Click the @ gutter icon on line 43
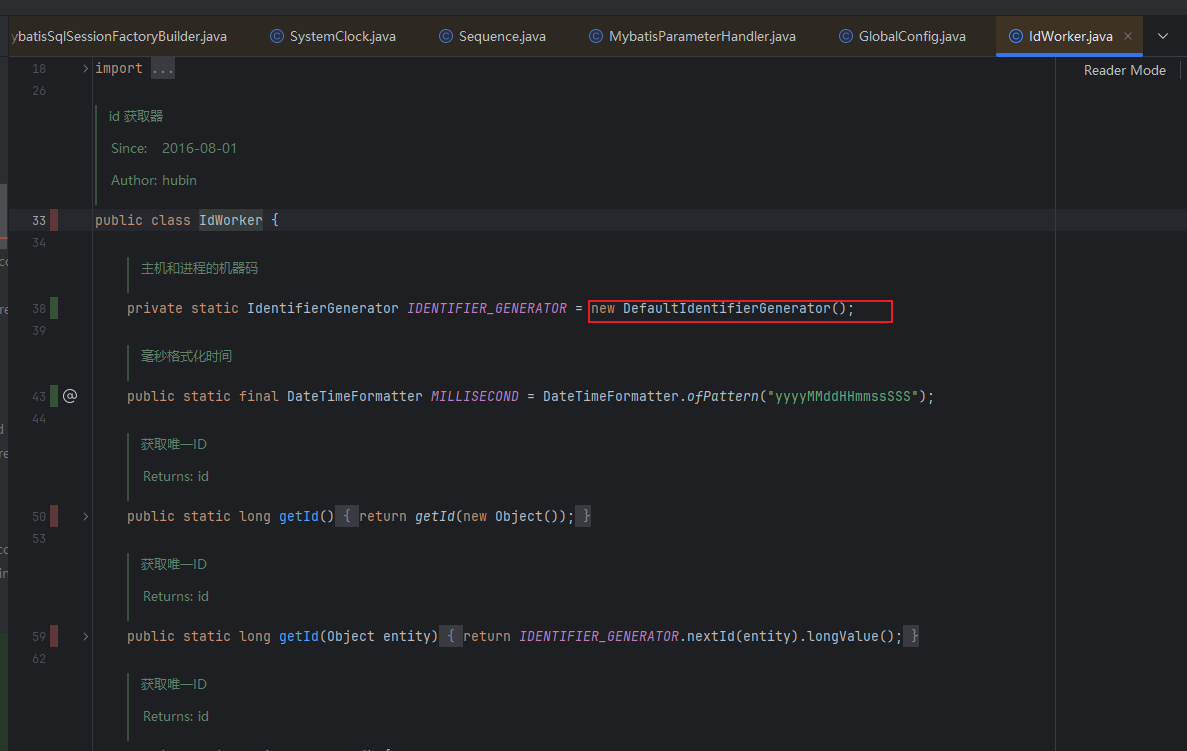Image resolution: width=1187 pixels, height=751 pixels. point(70,396)
